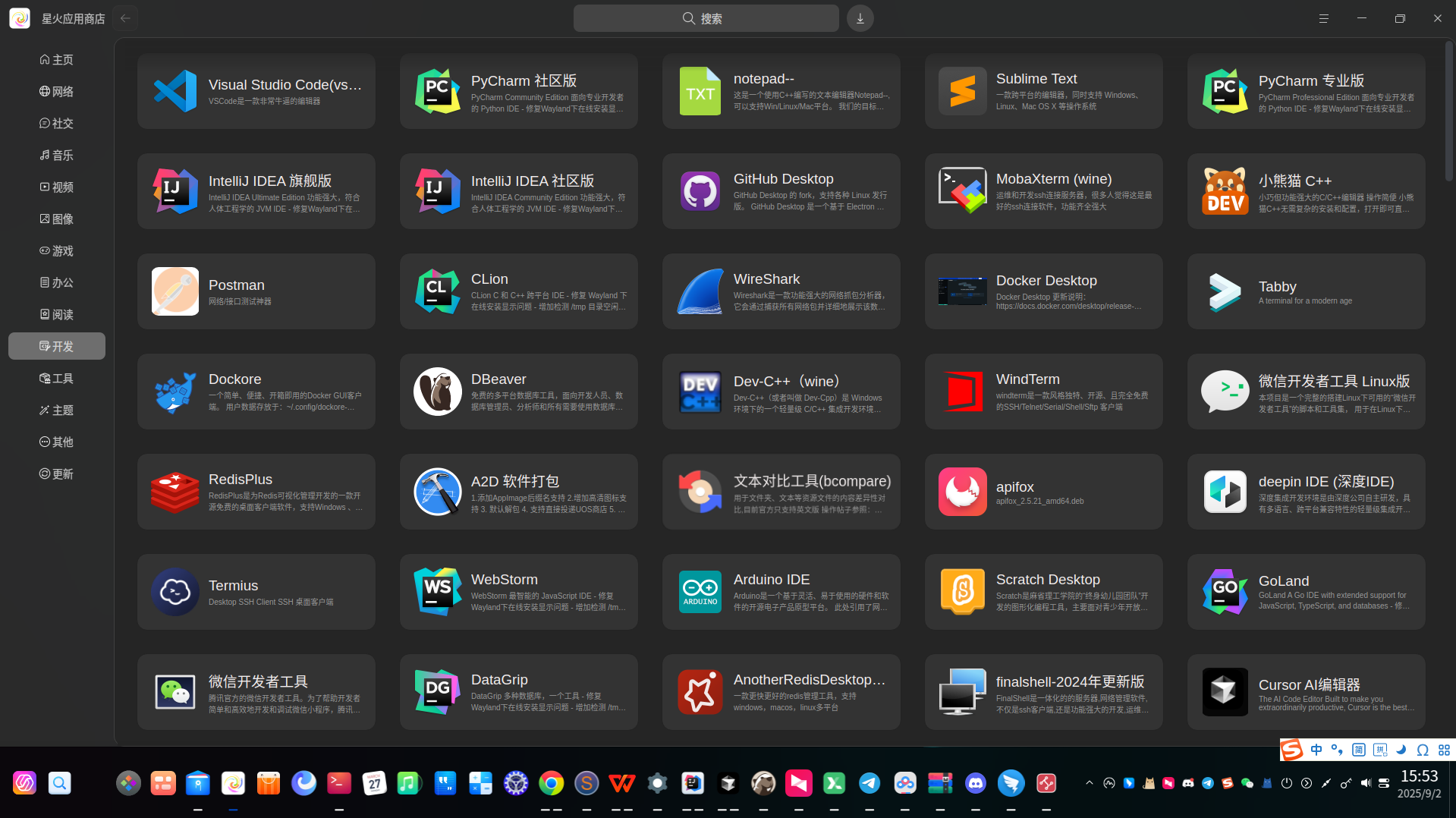The width and height of the screenshot is (1456, 818).
Task: Click the MobaXterm (wine) icon
Action: [x=962, y=191]
